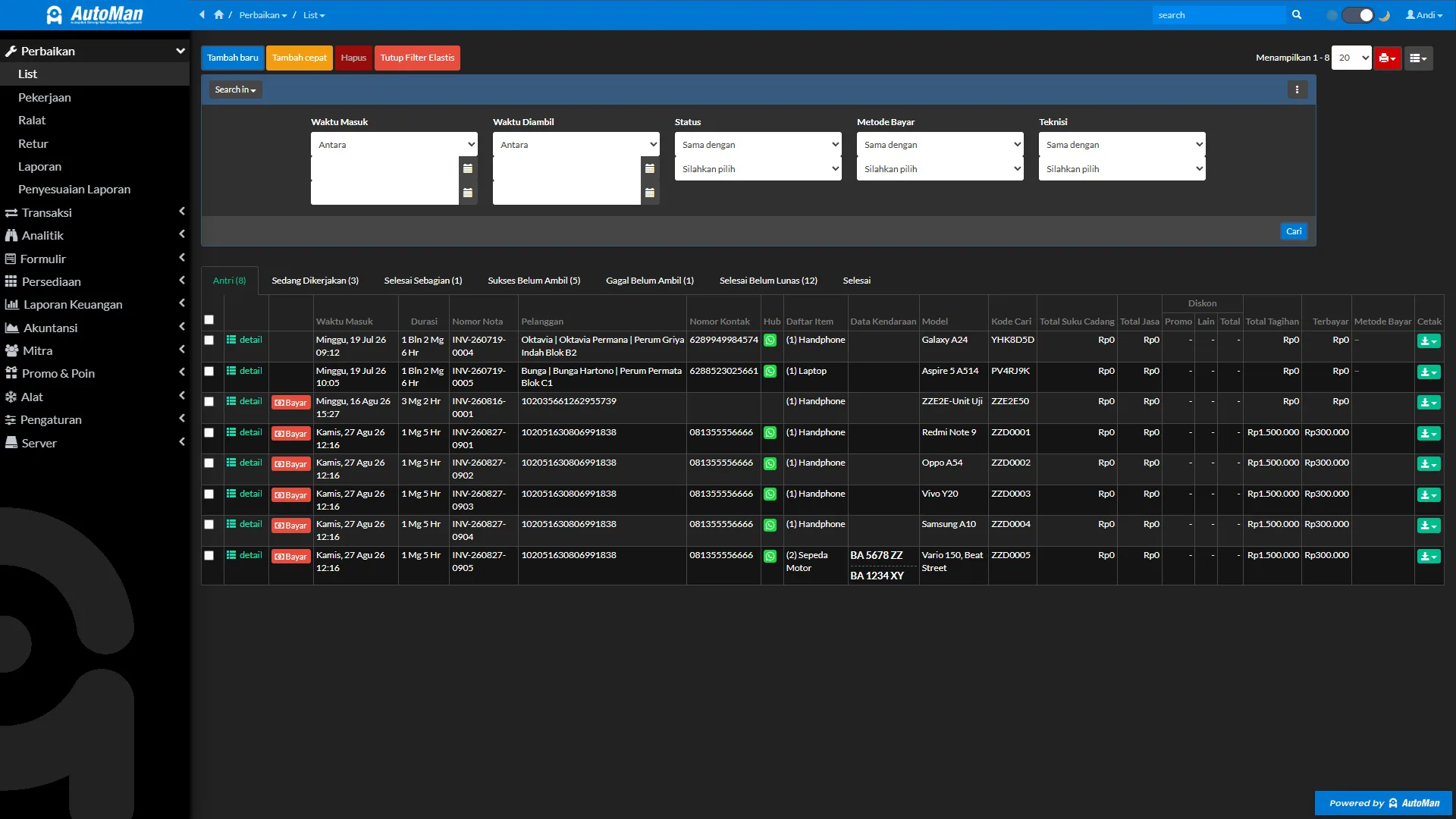Click Bayar button for INV-260816-0001

tap(291, 403)
